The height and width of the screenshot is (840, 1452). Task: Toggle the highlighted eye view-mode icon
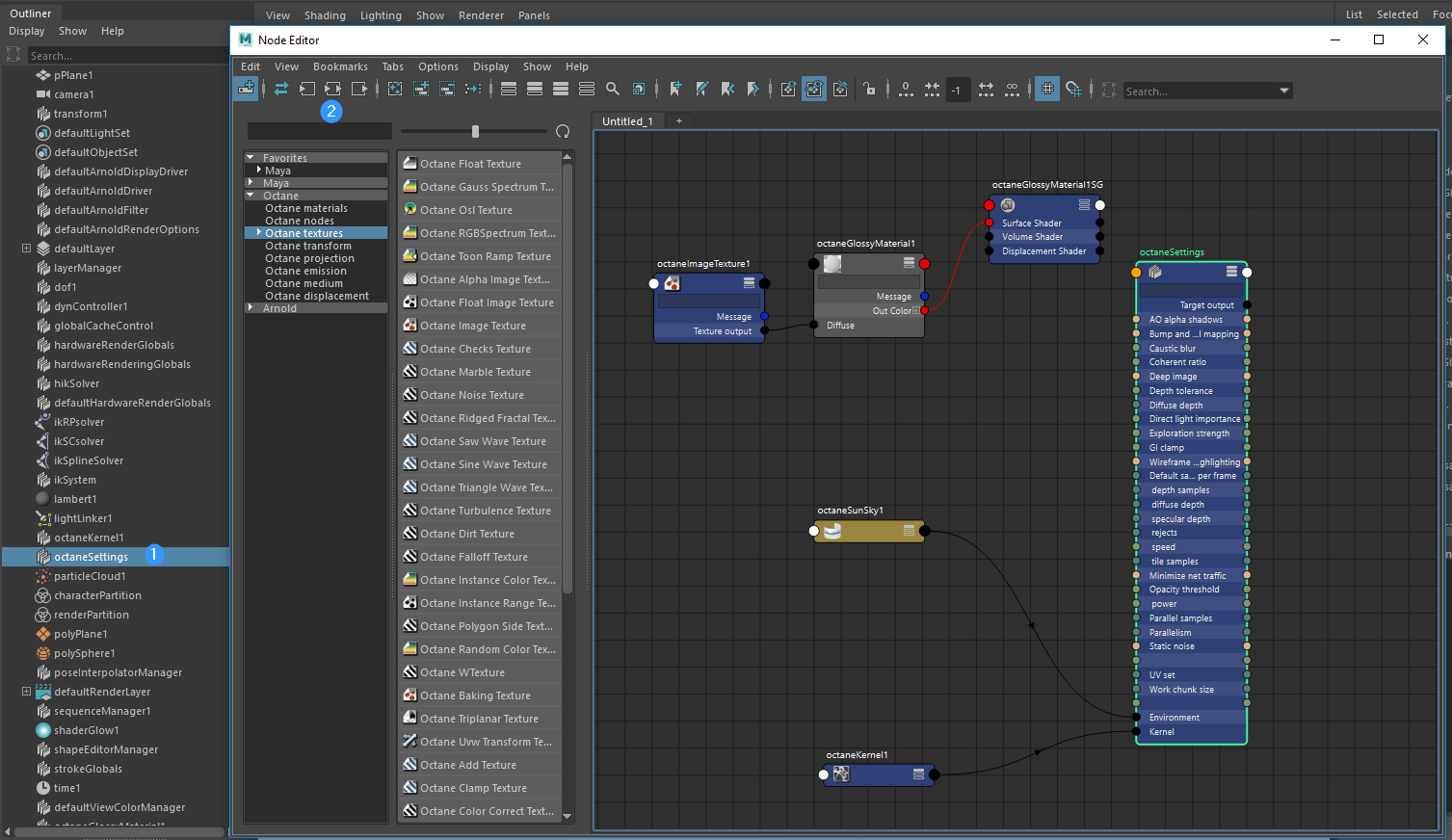click(814, 90)
